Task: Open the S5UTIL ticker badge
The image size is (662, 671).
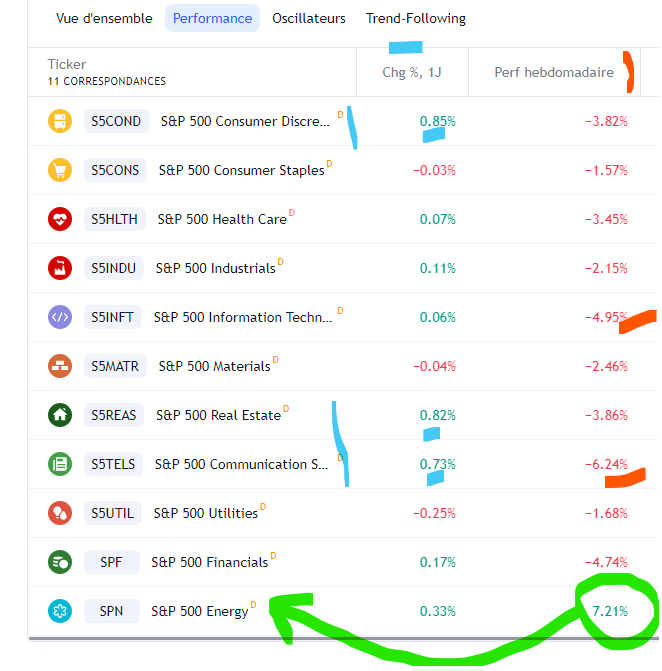Action: (x=113, y=513)
